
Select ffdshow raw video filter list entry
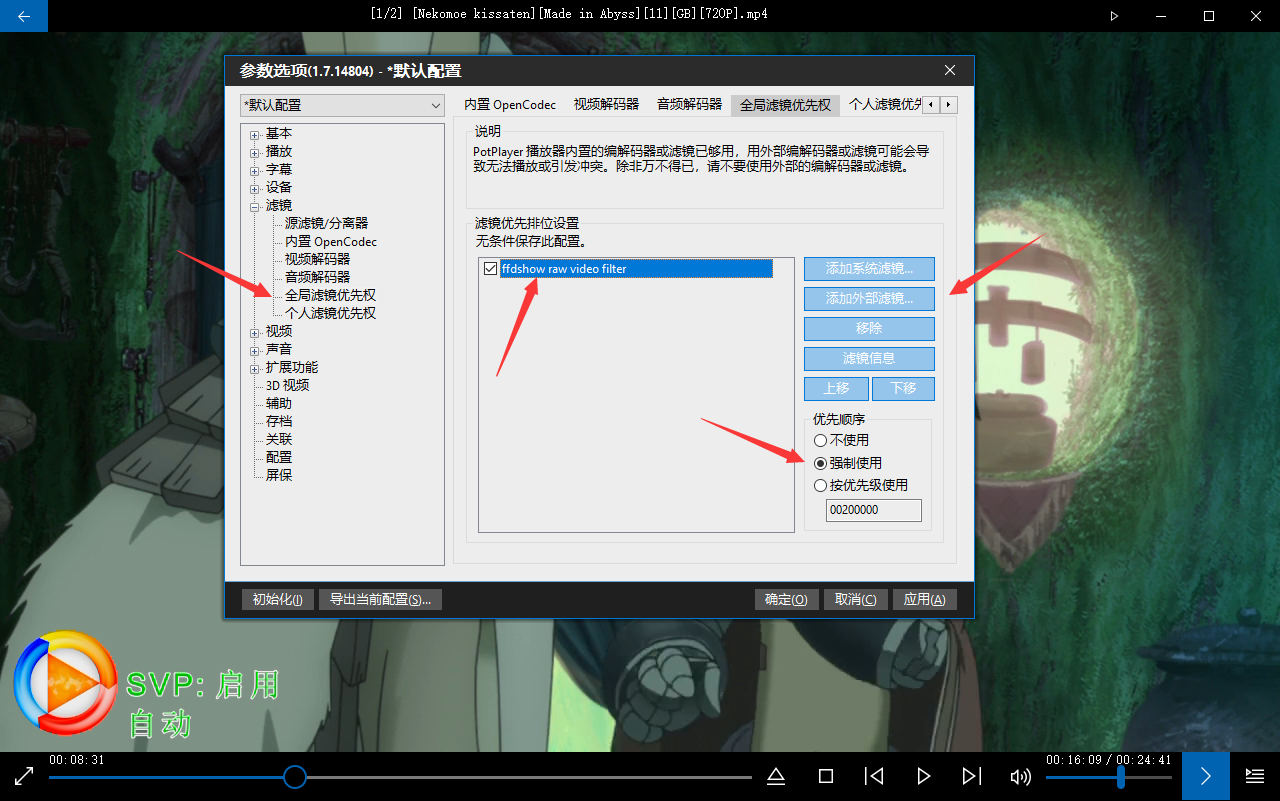[636, 268]
